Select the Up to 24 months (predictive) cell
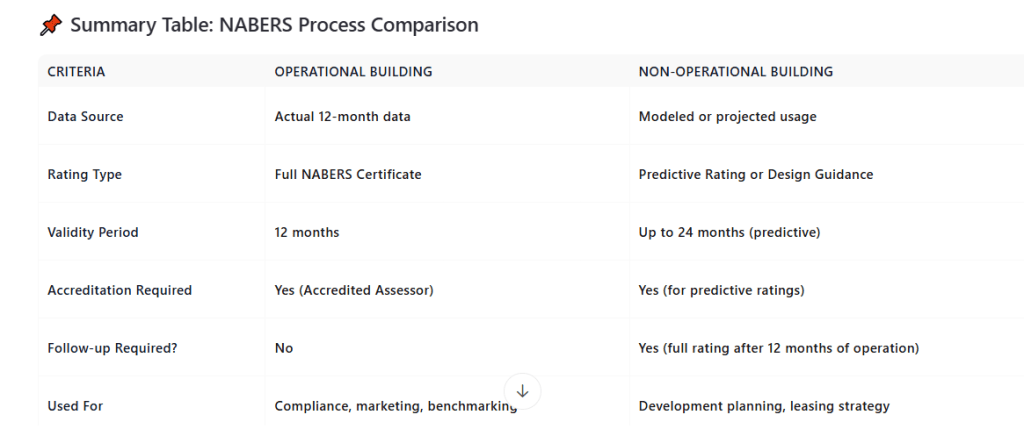Image resolution: width=1024 pixels, height=429 pixels. tap(730, 233)
